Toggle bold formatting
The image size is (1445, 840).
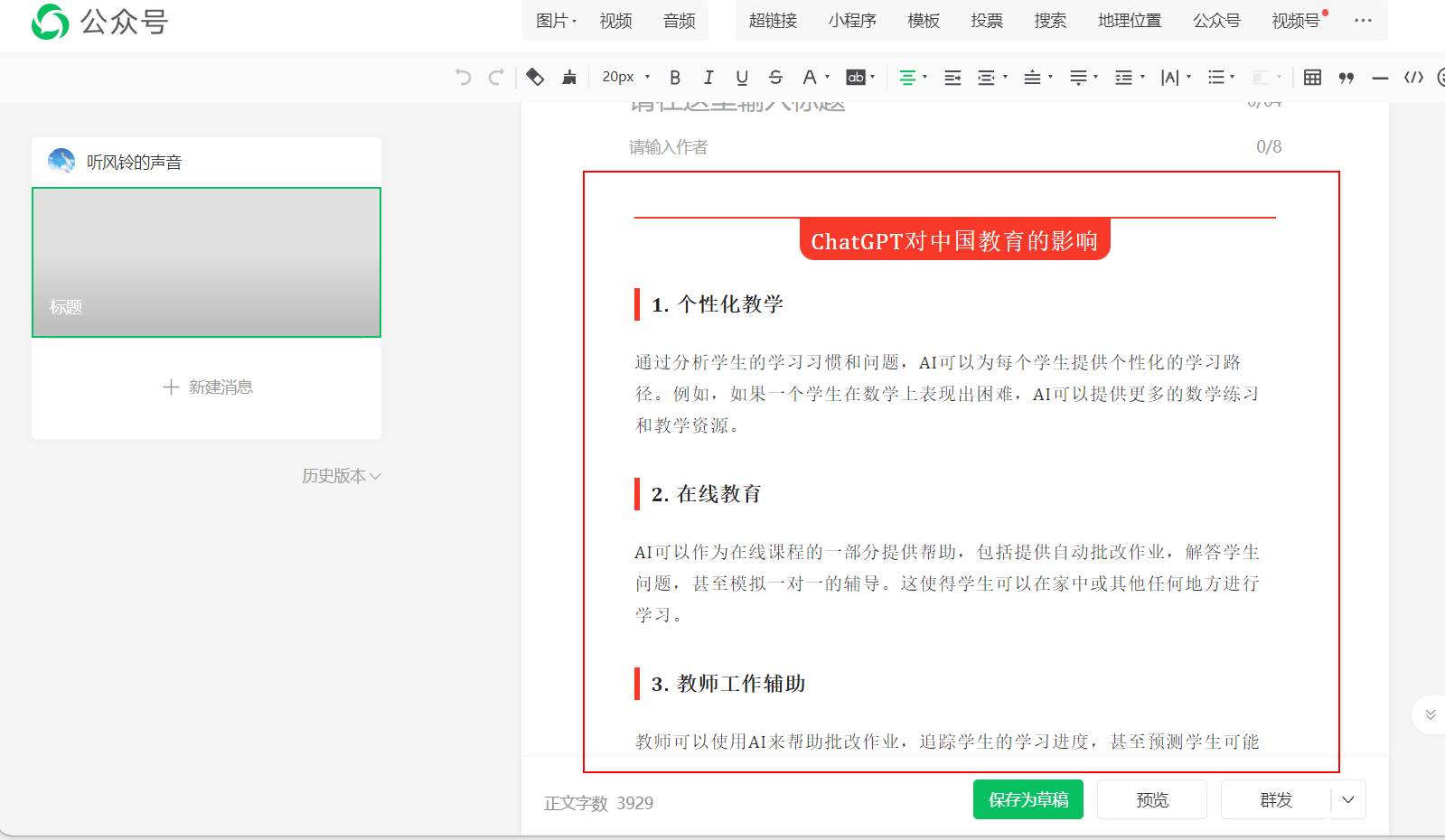click(675, 78)
